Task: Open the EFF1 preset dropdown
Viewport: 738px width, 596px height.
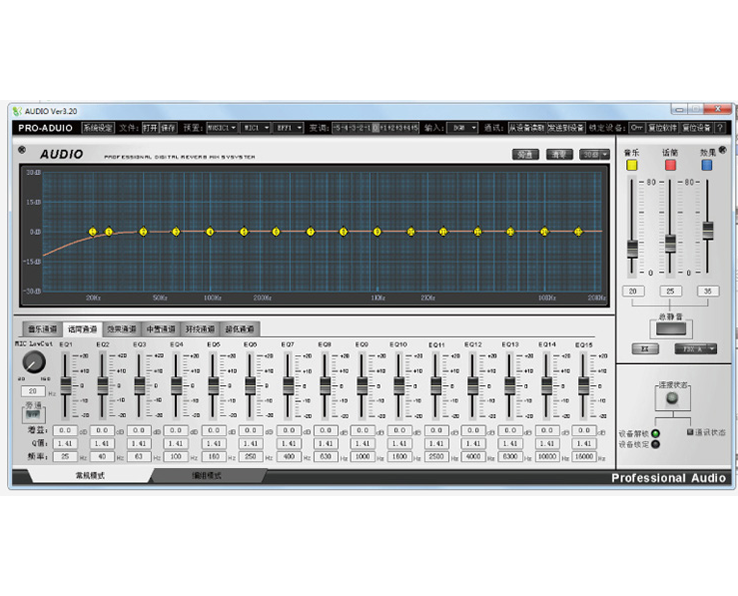Action: pyautogui.click(x=289, y=128)
